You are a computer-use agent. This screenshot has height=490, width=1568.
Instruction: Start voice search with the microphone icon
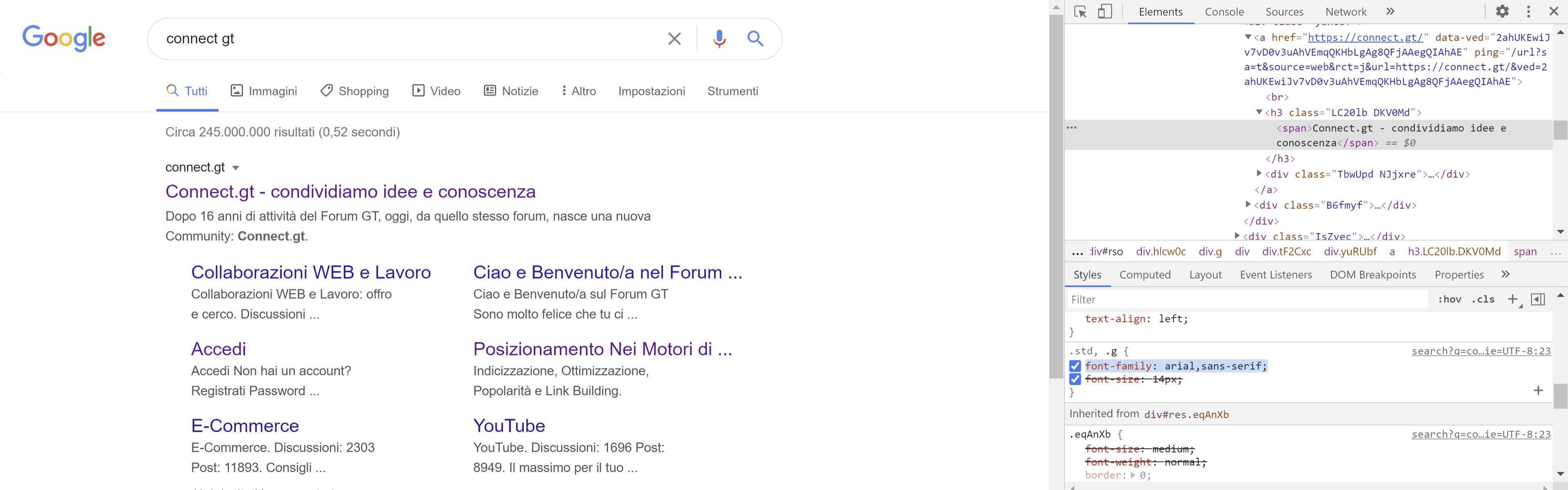(x=719, y=39)
